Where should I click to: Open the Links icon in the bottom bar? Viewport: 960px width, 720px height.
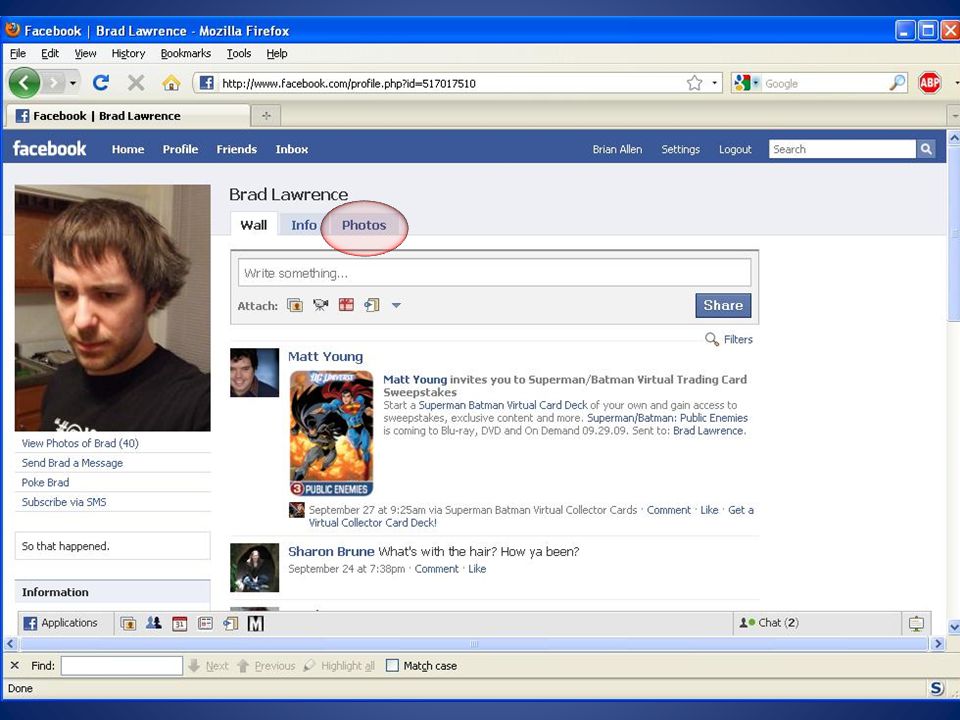click(x=230, y=623)
